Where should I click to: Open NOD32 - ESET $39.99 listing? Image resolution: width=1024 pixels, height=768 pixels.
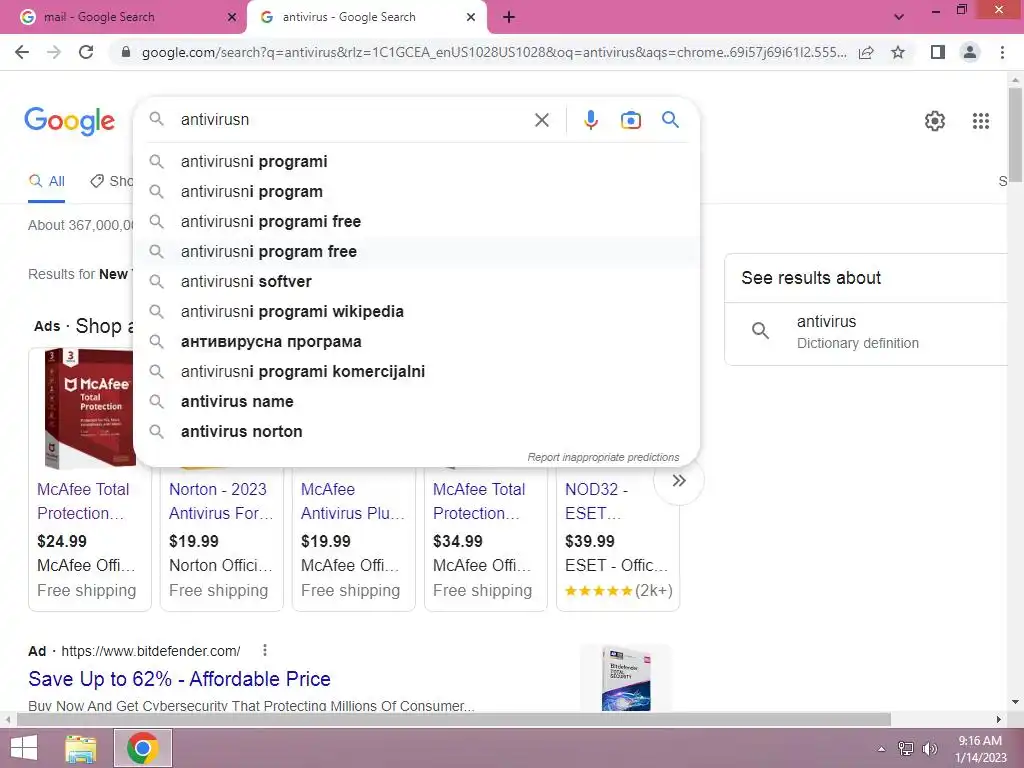click(596, 501)
